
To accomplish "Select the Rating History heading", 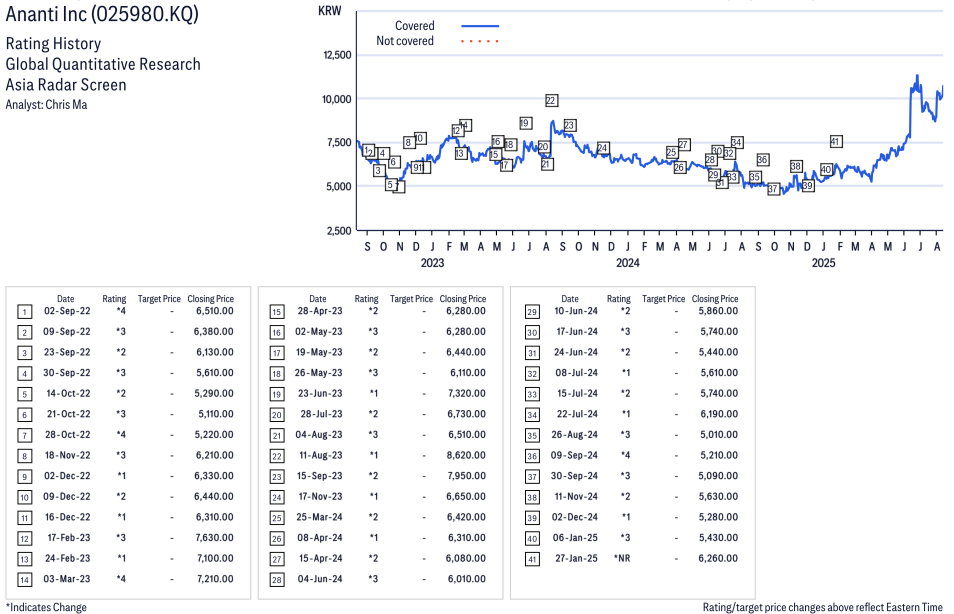I will pos(54,44).
